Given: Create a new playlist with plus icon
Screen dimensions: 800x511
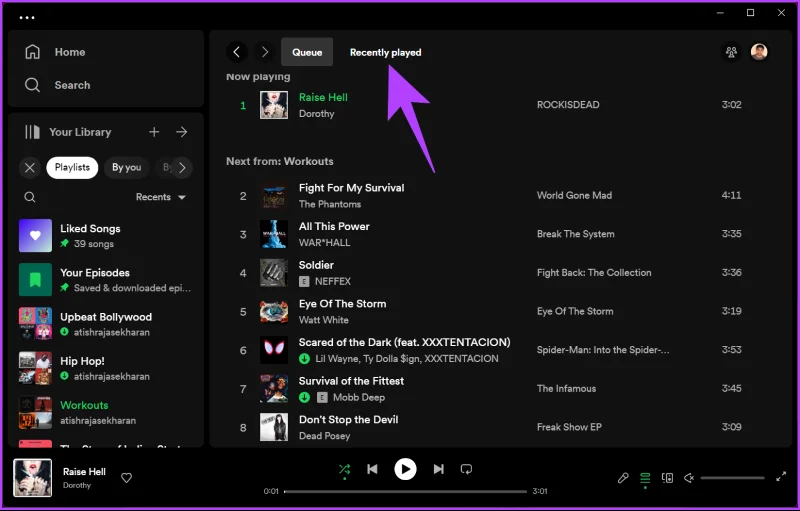Looking at the screenshot, I should click(154, 132).
